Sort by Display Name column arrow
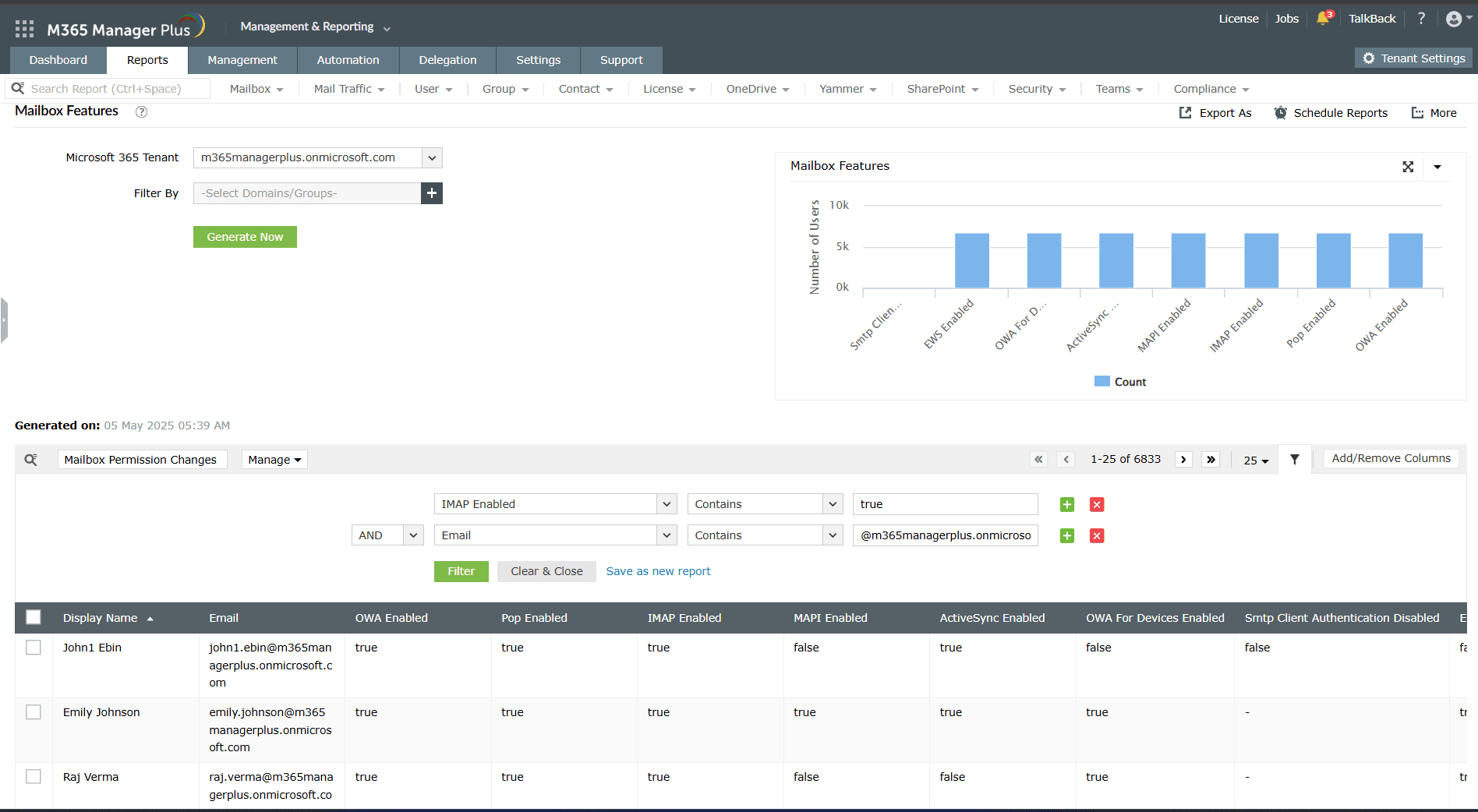Viewport: 1478px width, 812px height. tap(150, 619)
